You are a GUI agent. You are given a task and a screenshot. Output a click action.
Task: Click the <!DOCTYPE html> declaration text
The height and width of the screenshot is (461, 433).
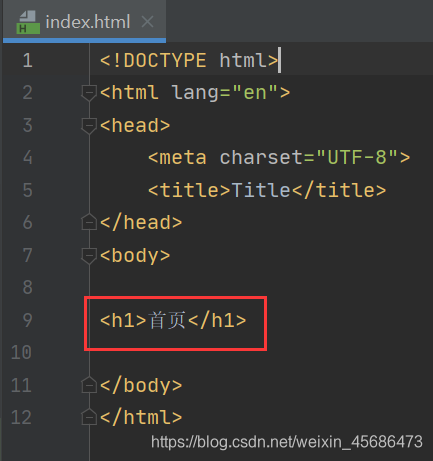[189, 61]
